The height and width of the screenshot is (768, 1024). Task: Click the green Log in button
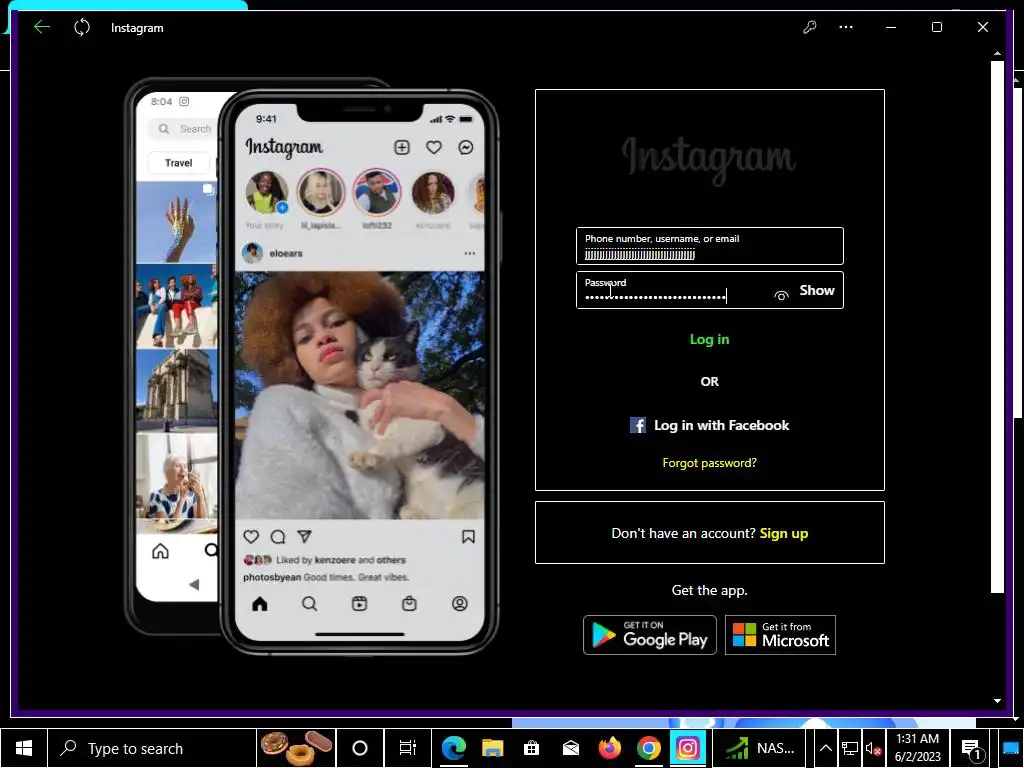pyautogui.click(x=710, y=340)
